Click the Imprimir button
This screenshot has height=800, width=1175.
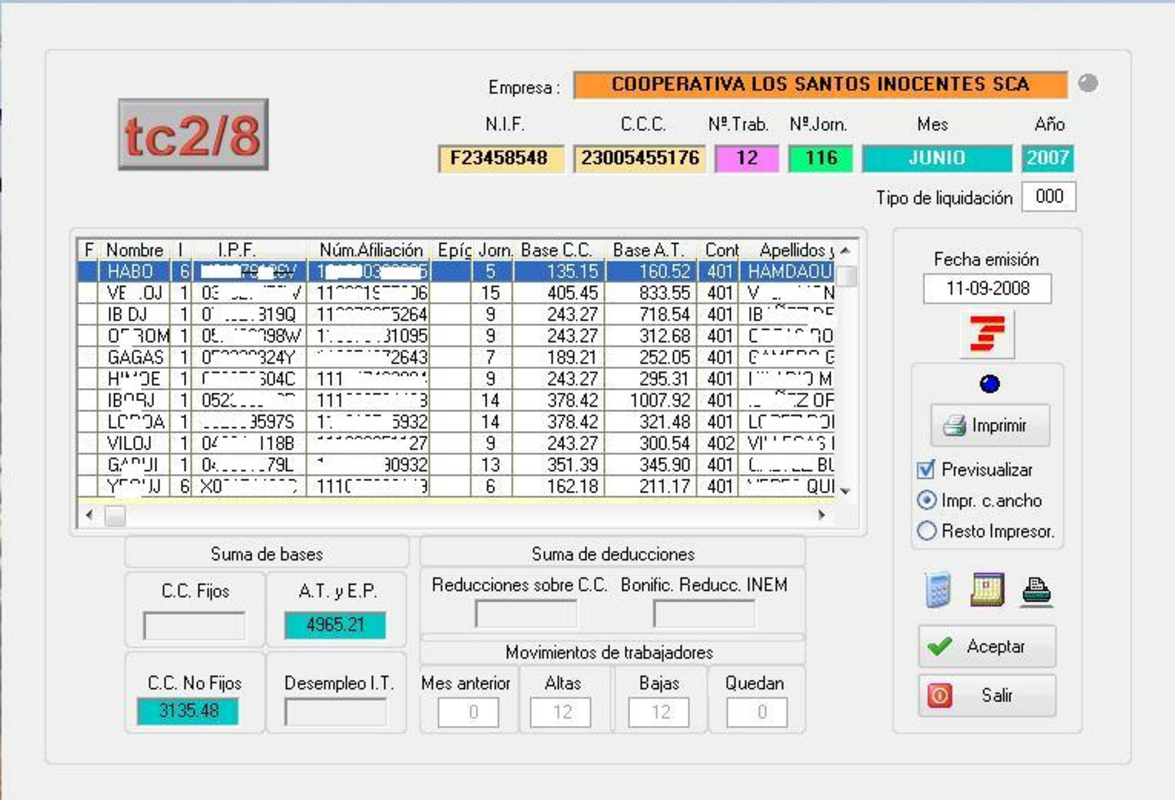[990, 425]
